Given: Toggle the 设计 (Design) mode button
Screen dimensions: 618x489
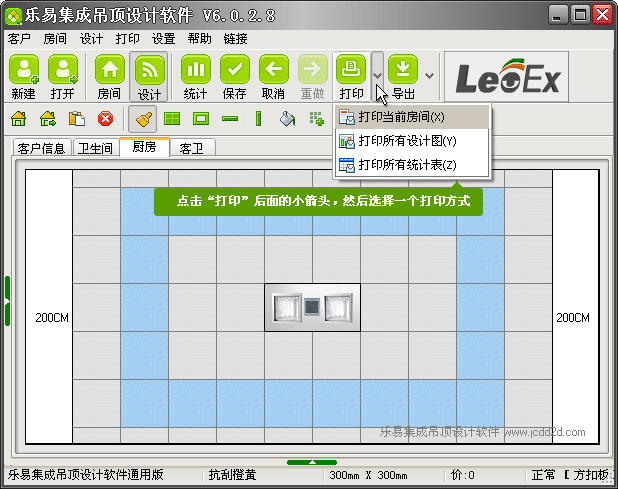Looking at the screenshot, I should [149, 76].
